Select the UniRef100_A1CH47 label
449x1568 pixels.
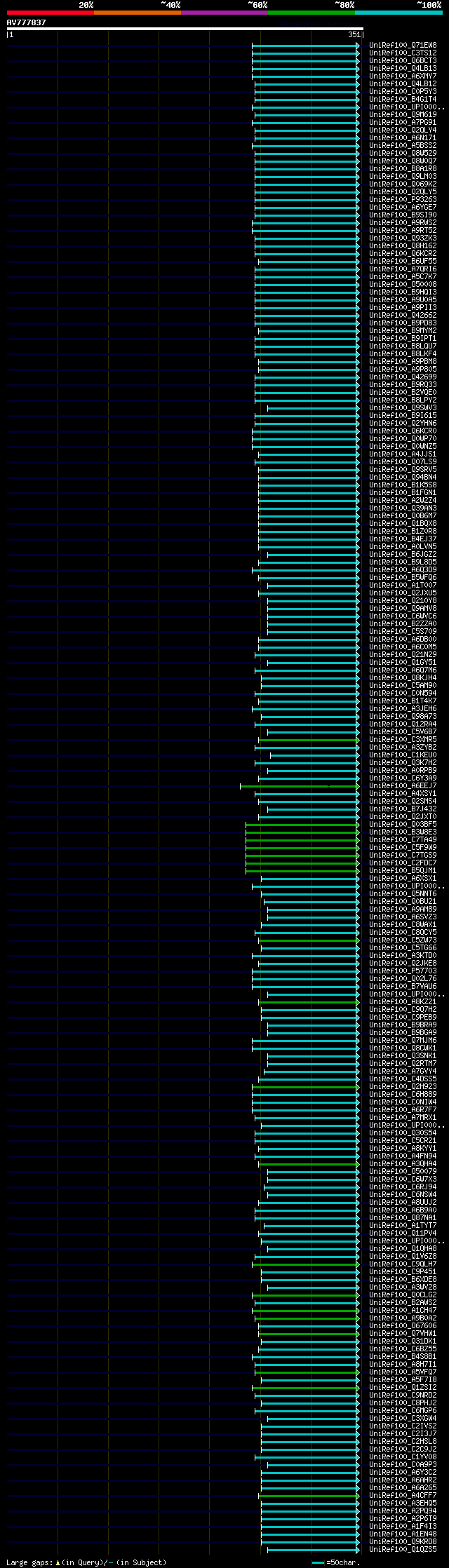point(403,1310)
